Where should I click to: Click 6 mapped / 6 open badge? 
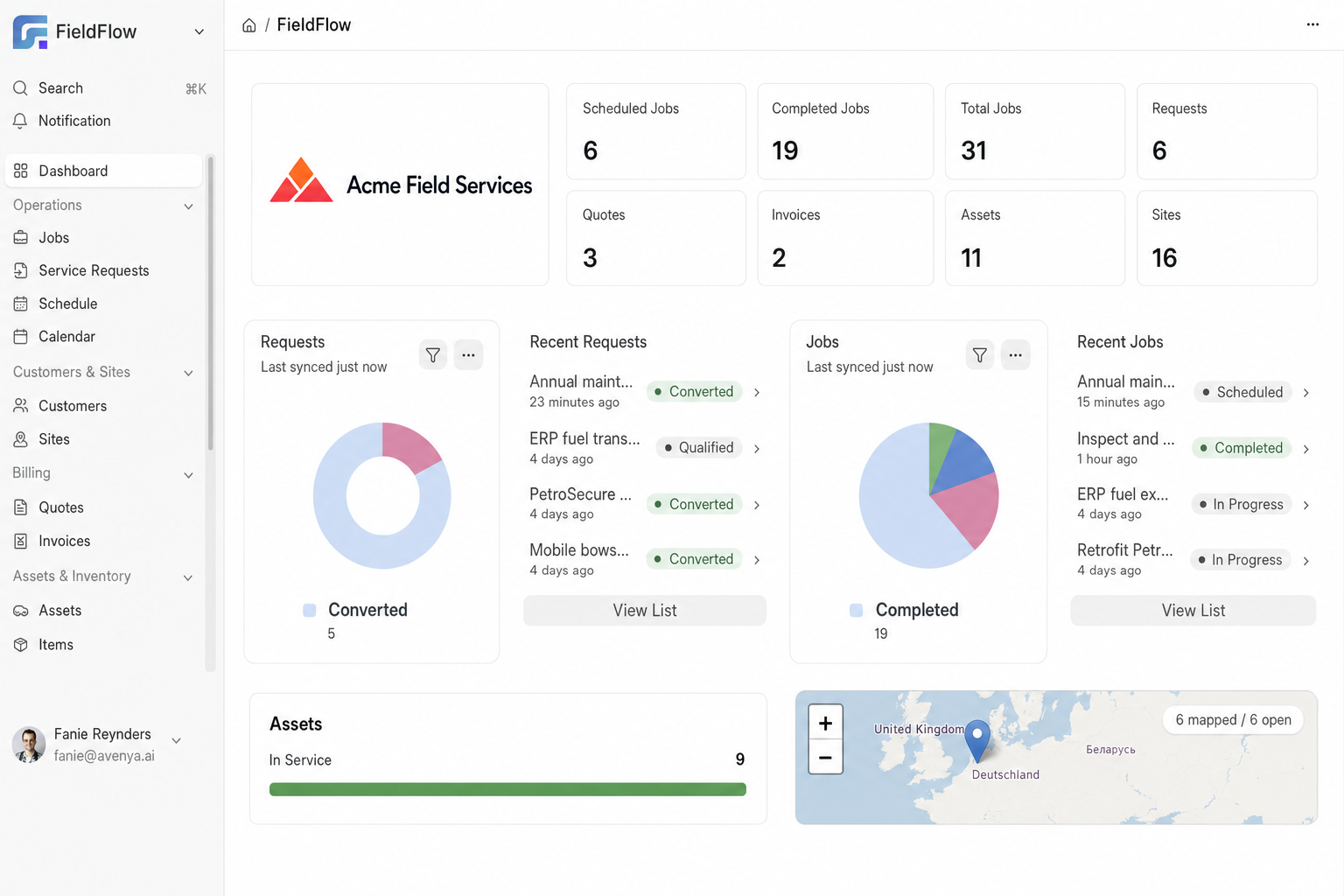point(1233,720)
